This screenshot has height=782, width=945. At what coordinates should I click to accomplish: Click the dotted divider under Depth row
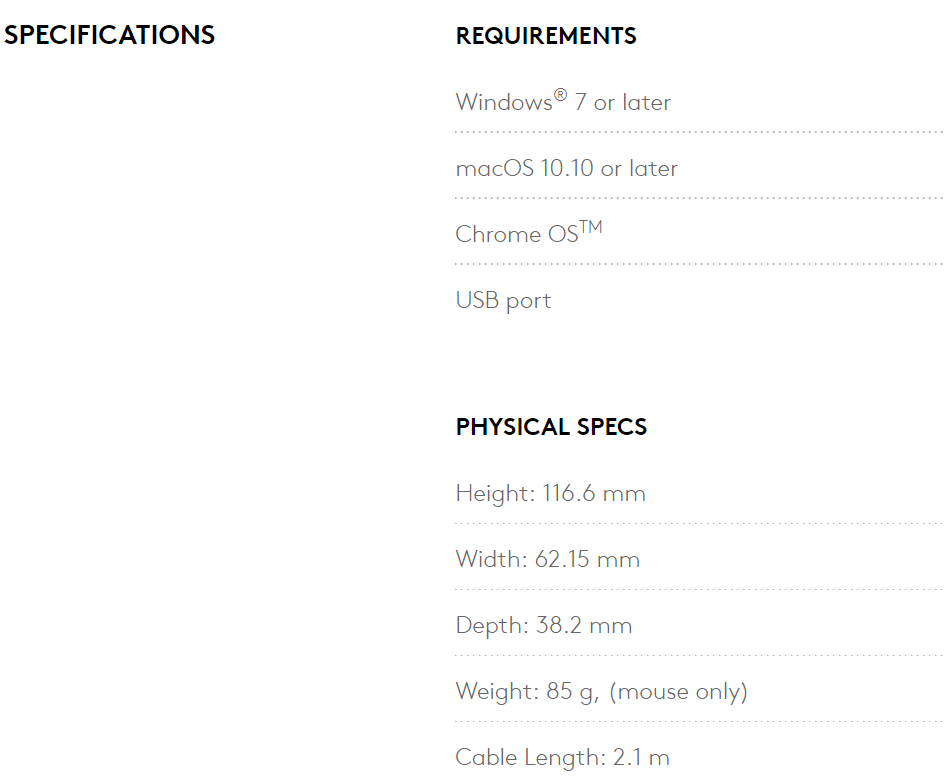point(698,655)
